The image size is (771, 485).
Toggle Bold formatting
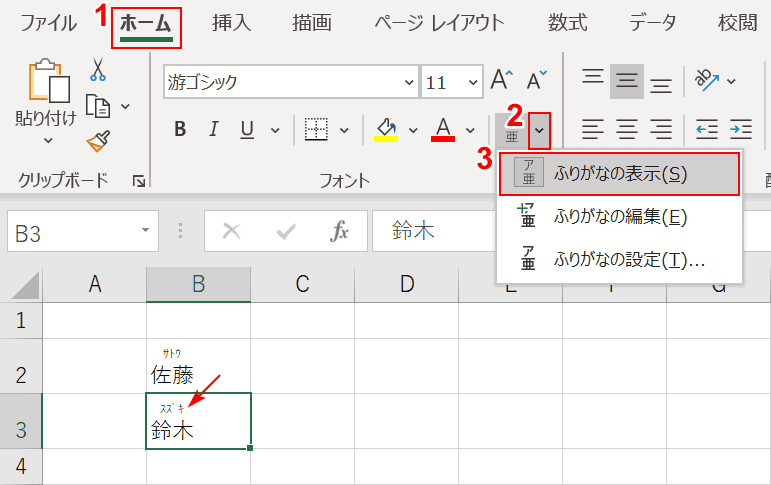180,129
